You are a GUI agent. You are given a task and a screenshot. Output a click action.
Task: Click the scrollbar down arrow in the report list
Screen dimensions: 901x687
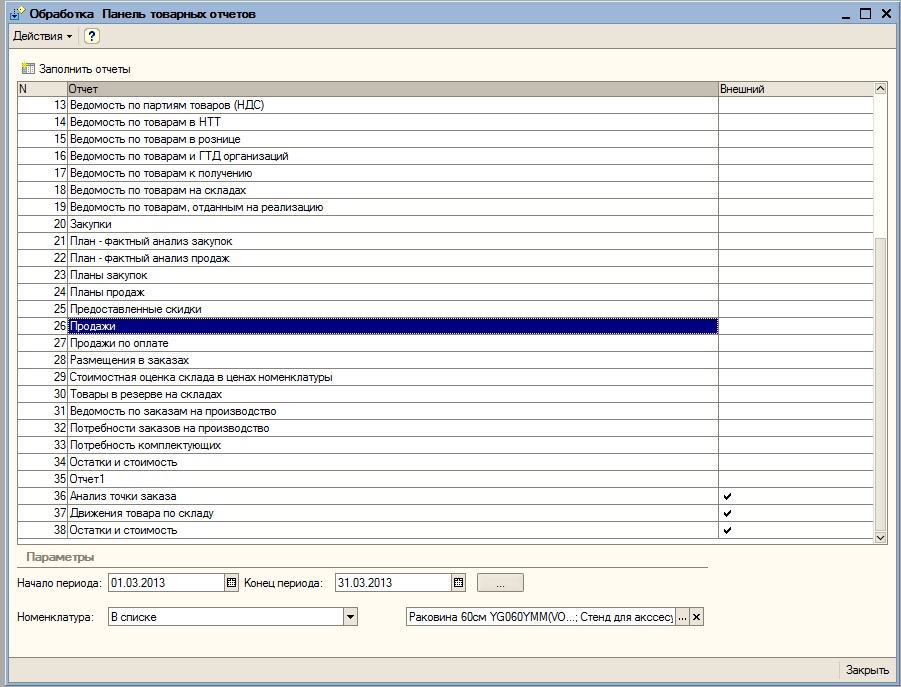pos(880,538)
